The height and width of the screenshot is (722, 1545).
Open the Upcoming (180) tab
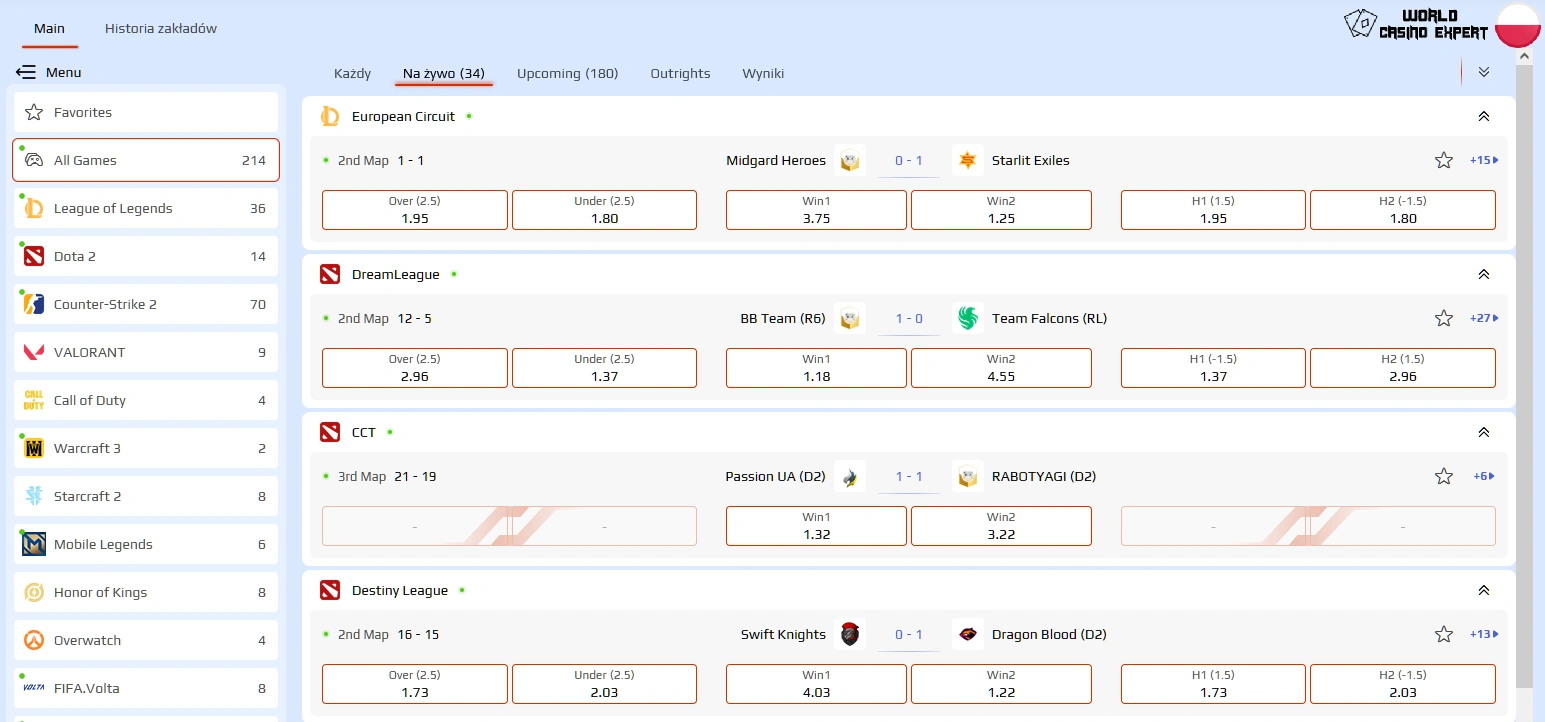coord(567,73)
